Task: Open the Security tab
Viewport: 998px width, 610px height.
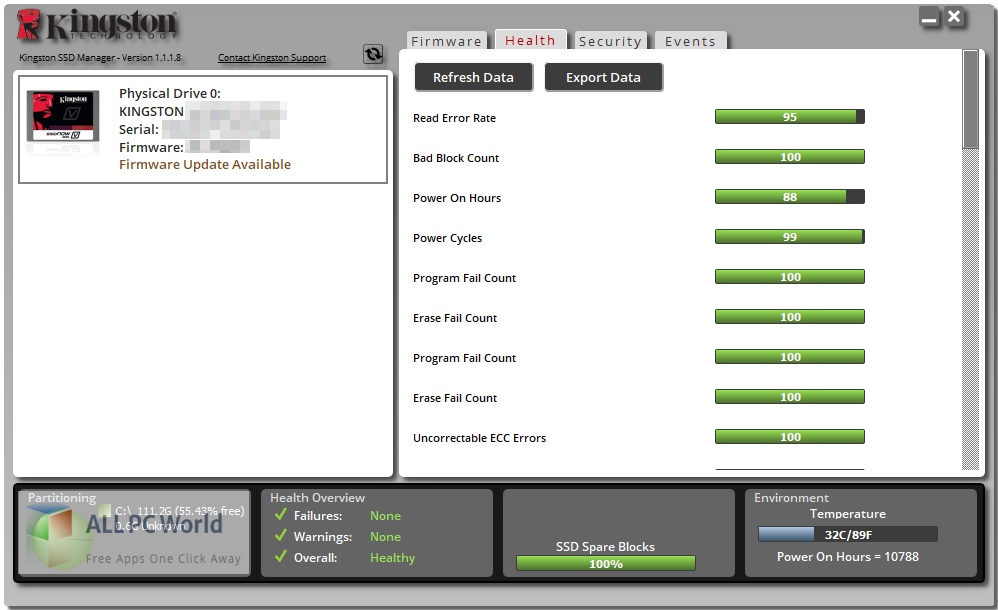Action: tap(610, 41)
